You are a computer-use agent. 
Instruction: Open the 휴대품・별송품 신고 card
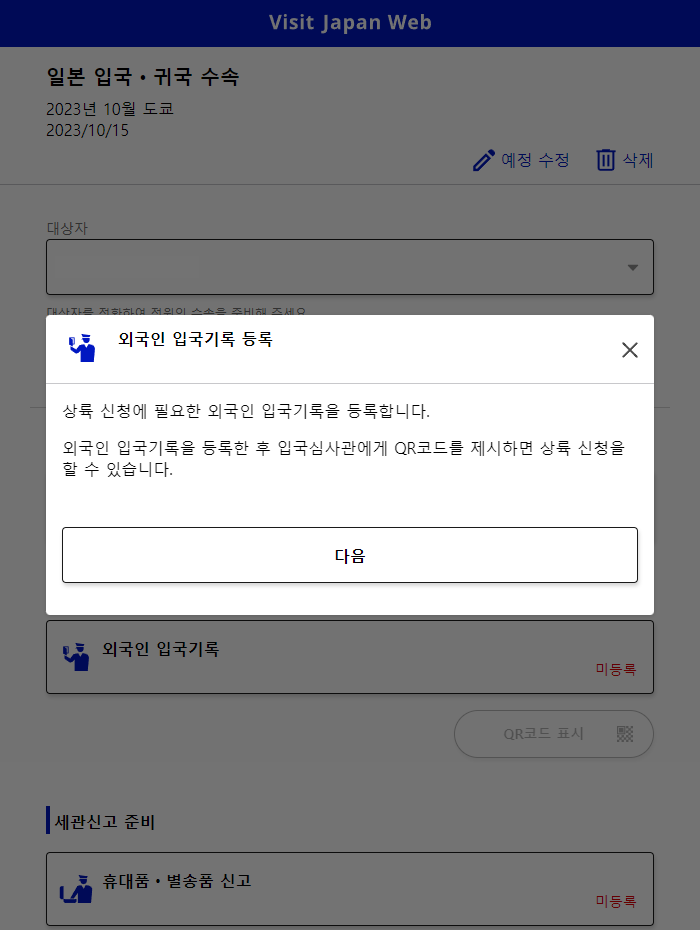(x=350, y=889)
